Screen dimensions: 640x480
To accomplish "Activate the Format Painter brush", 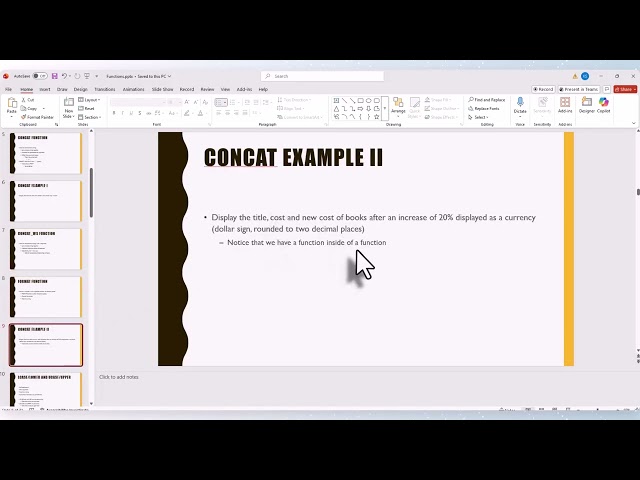I will 37,117.
